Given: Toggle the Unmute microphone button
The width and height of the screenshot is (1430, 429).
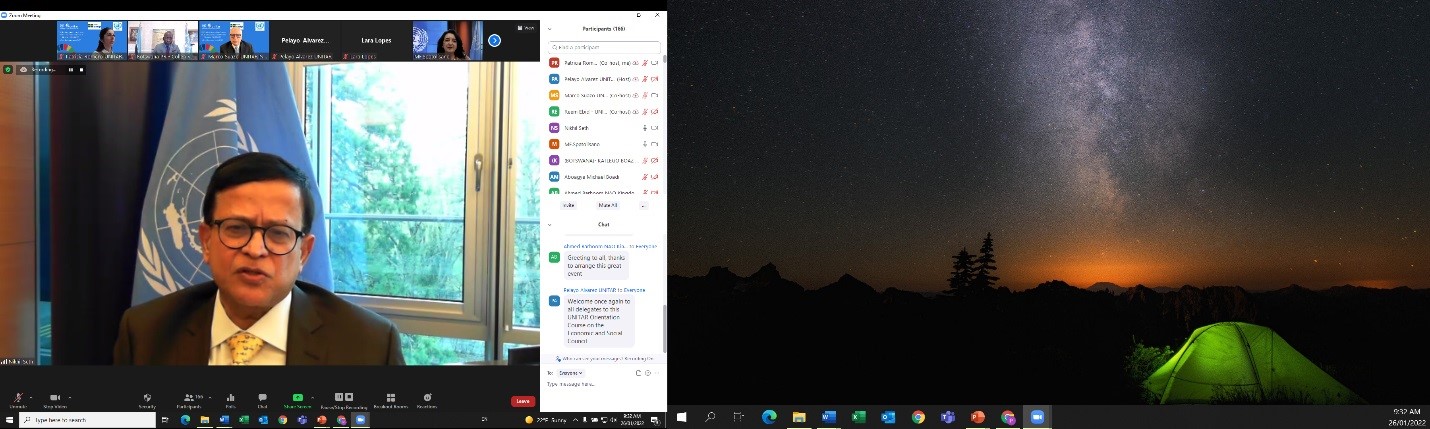Looking at the screenshot, I should pyautogui.click(x=18, y=399).
